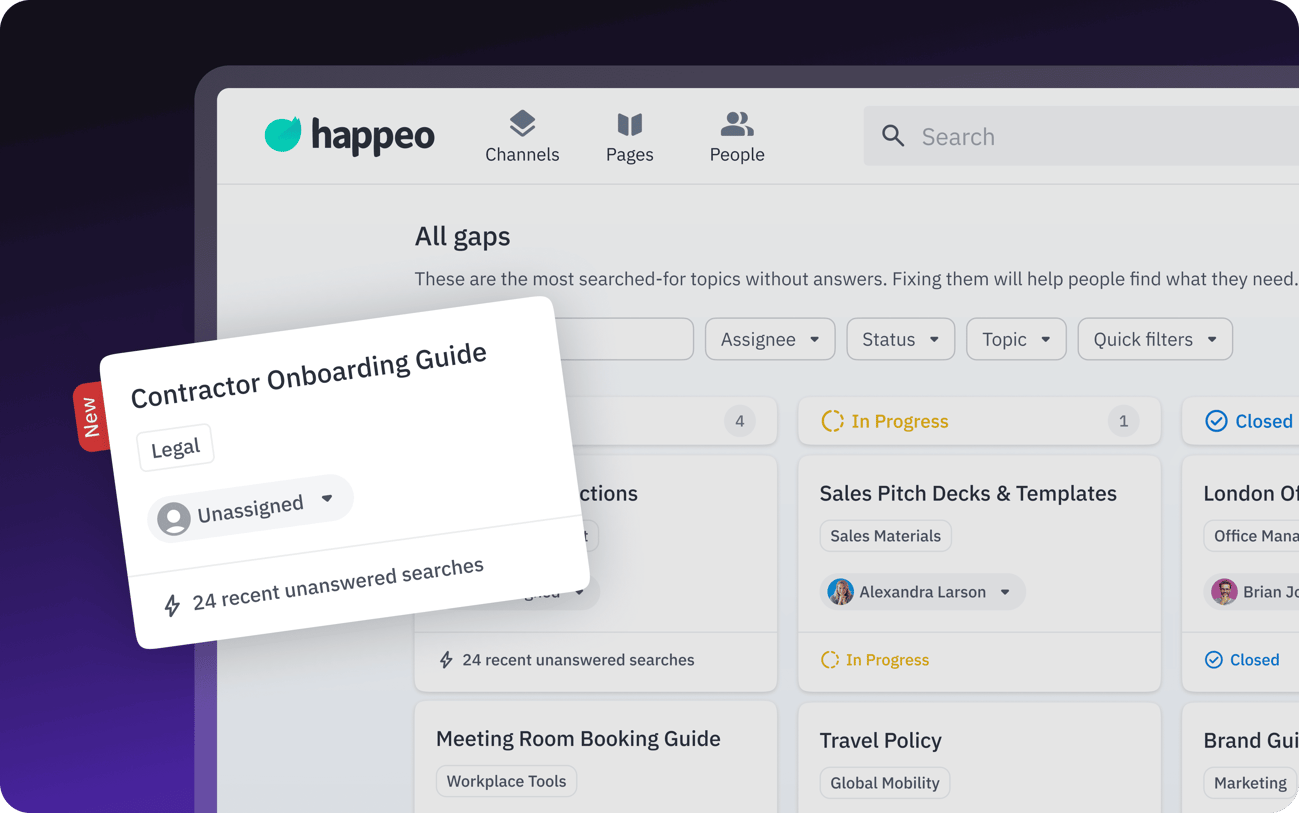
Task: Open the People directory icon
Action: point(737,122)
